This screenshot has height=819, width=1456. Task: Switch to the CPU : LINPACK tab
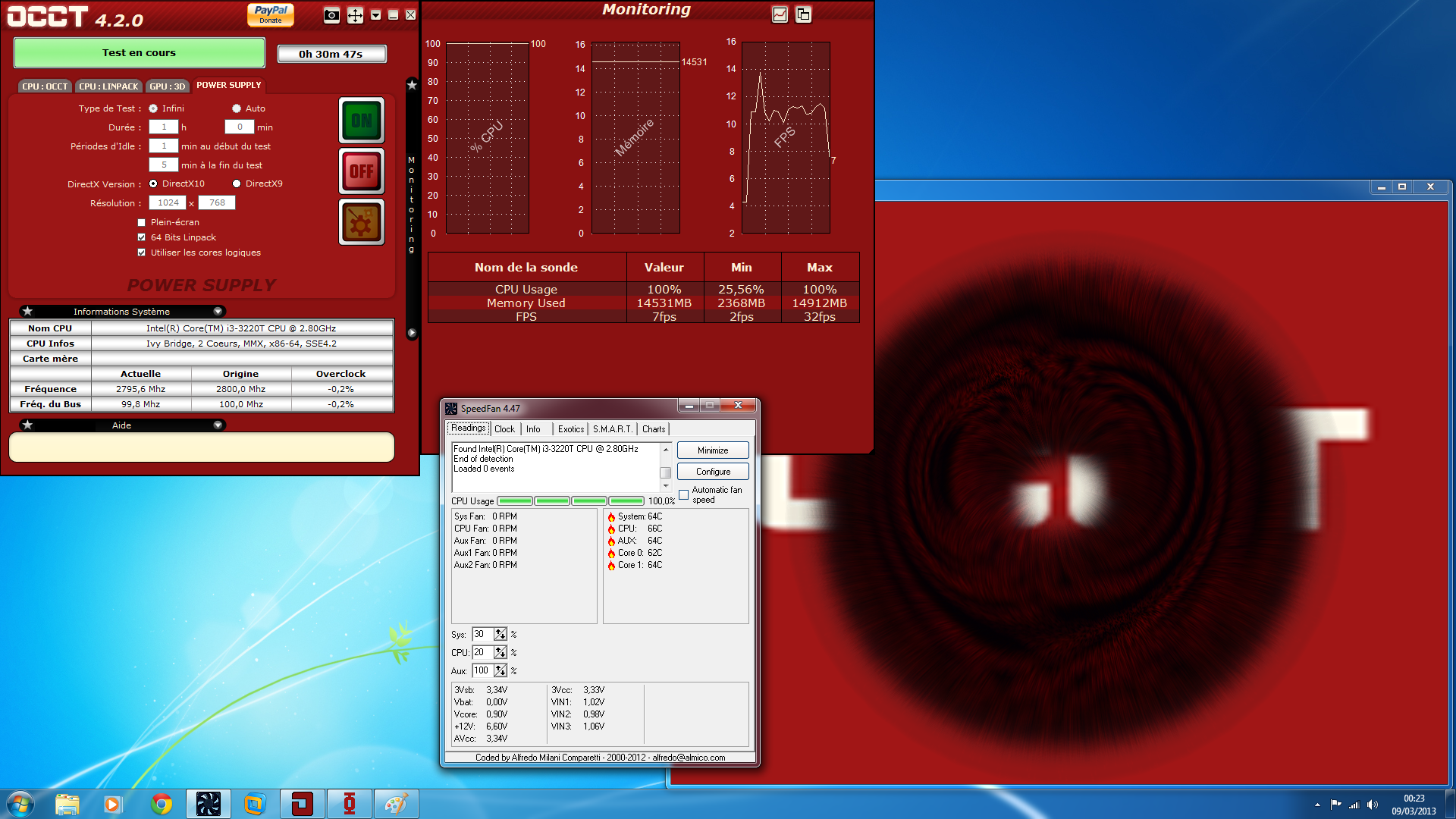pyautogui.click(x=108, y=86)
